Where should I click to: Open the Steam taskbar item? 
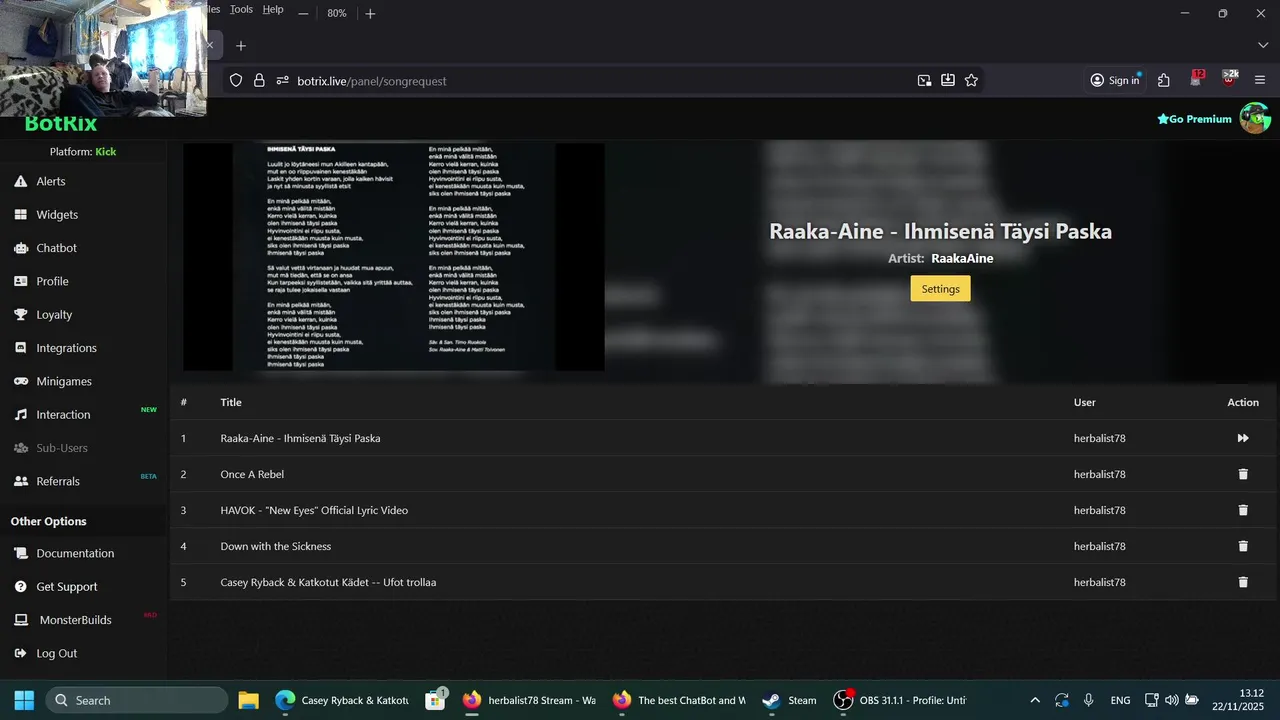coord(789,700)
